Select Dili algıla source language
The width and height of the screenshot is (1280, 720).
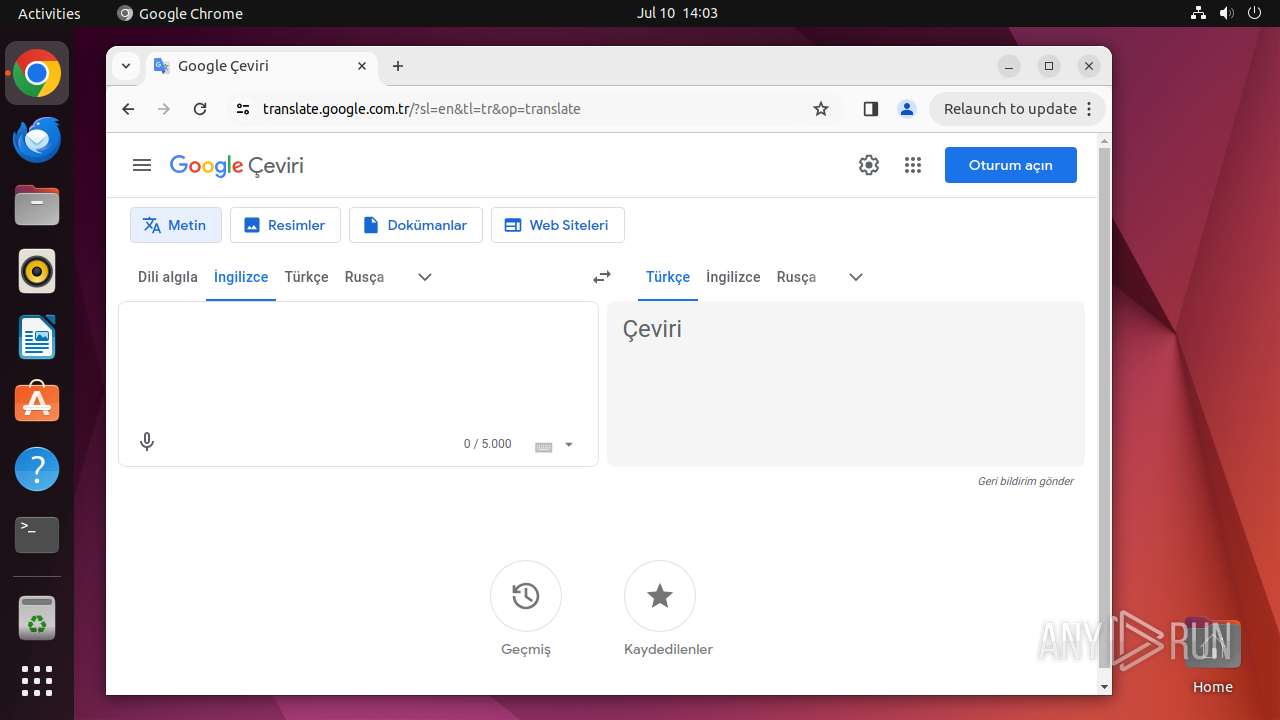(x=168, y=277)
